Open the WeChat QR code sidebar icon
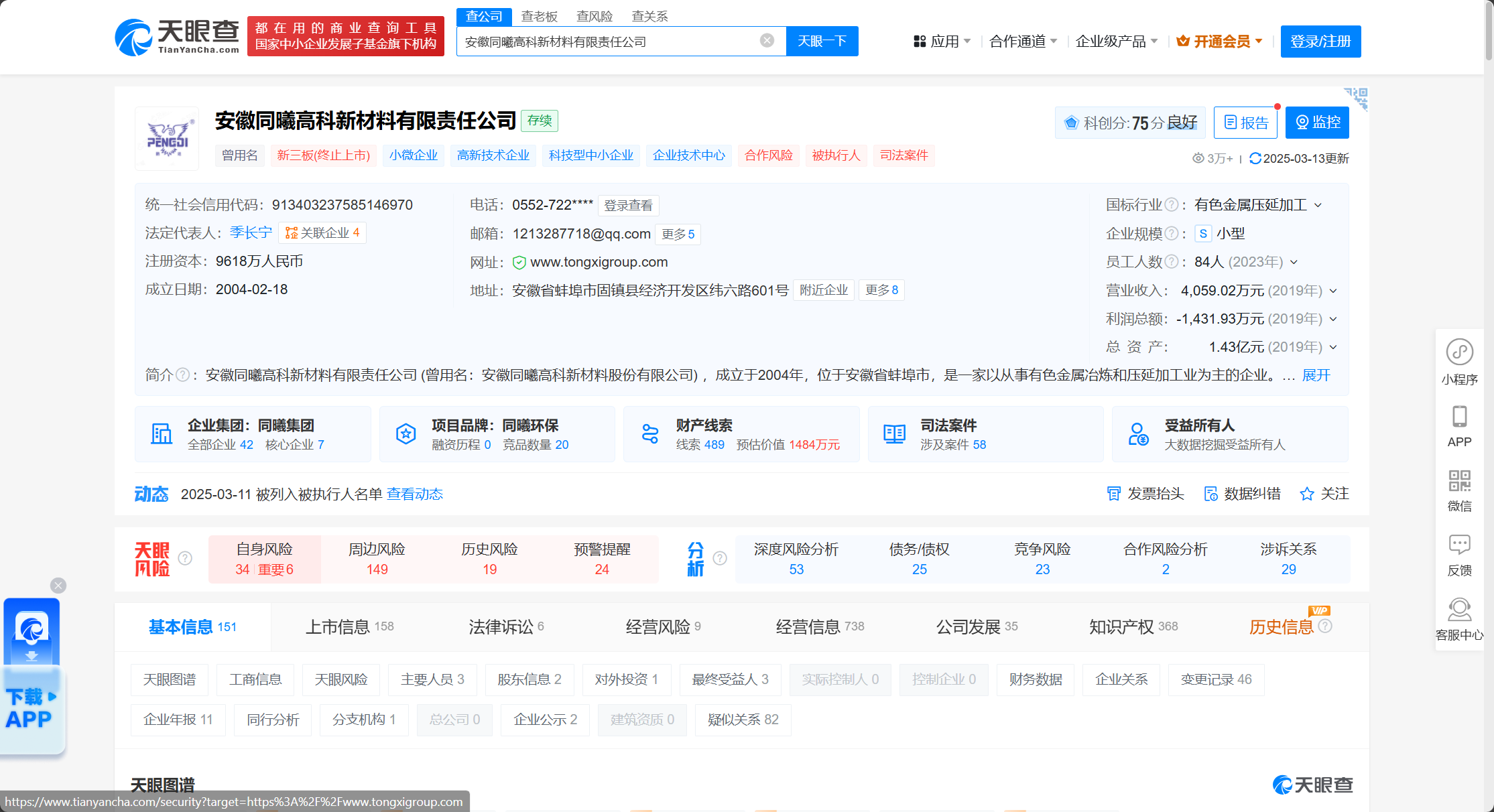The width and height of the screenshot is (1494, 812). pos(1459,481)
